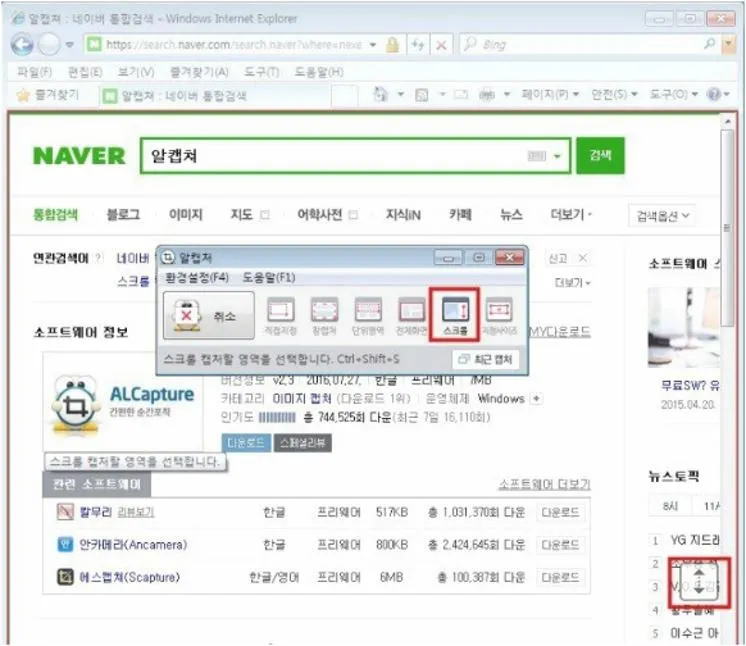Click the blue Help question mark icon
The height and width of the screenshot is (646, 746).
point(714,94)
